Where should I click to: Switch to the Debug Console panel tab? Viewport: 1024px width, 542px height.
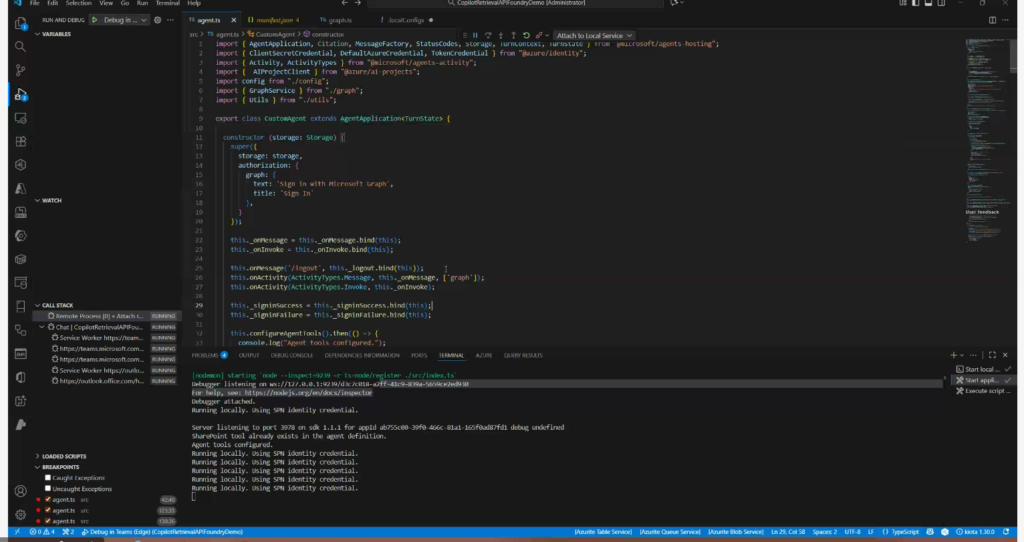291,355
